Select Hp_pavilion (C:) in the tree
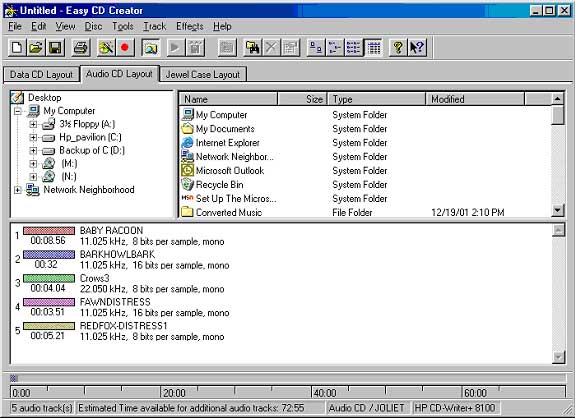 pyautogui.click(x=90, y=138)
